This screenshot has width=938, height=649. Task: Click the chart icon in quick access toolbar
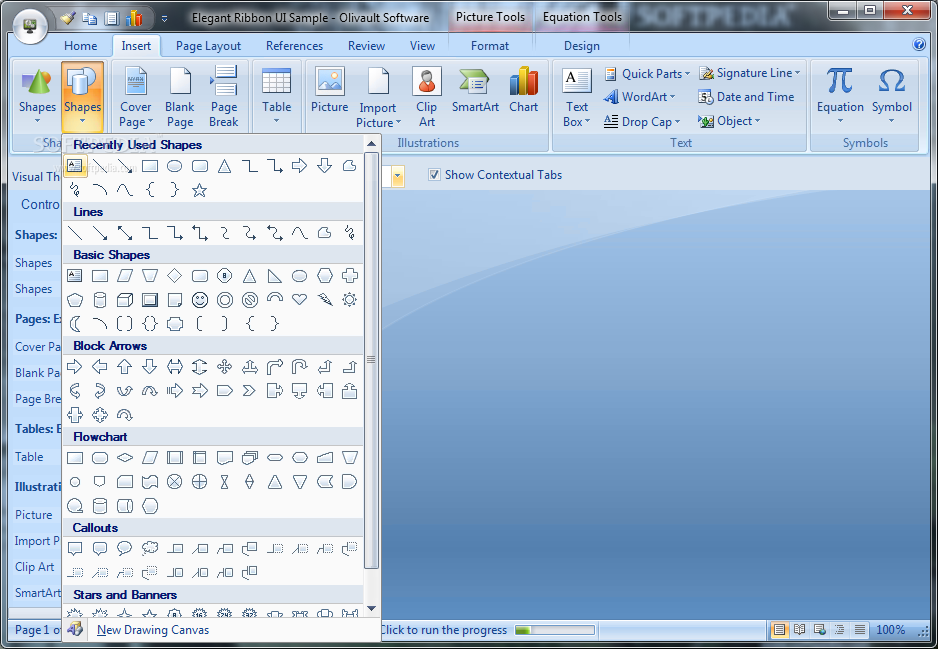[x=134, y=19]
